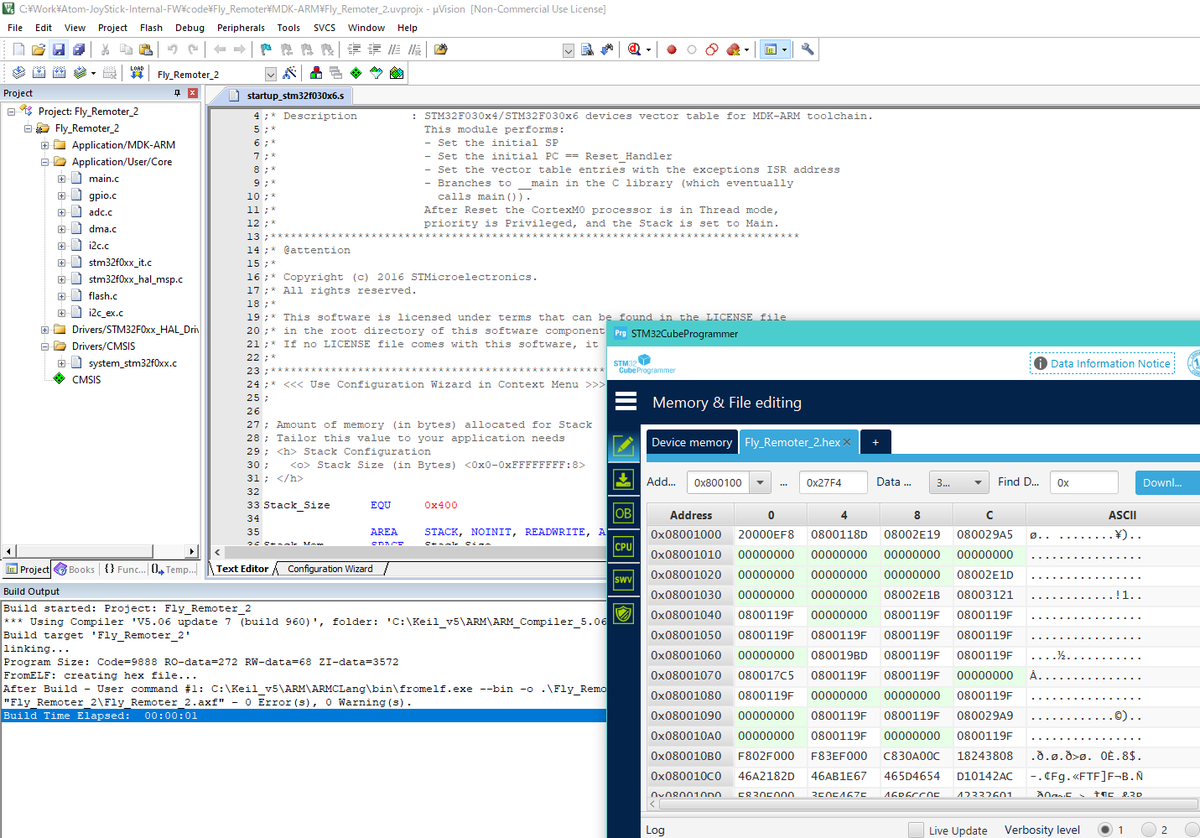Expand the Application/MDK-ARM folder
The width and height of the screenshot is (1200, 838).
pos(45,145)
